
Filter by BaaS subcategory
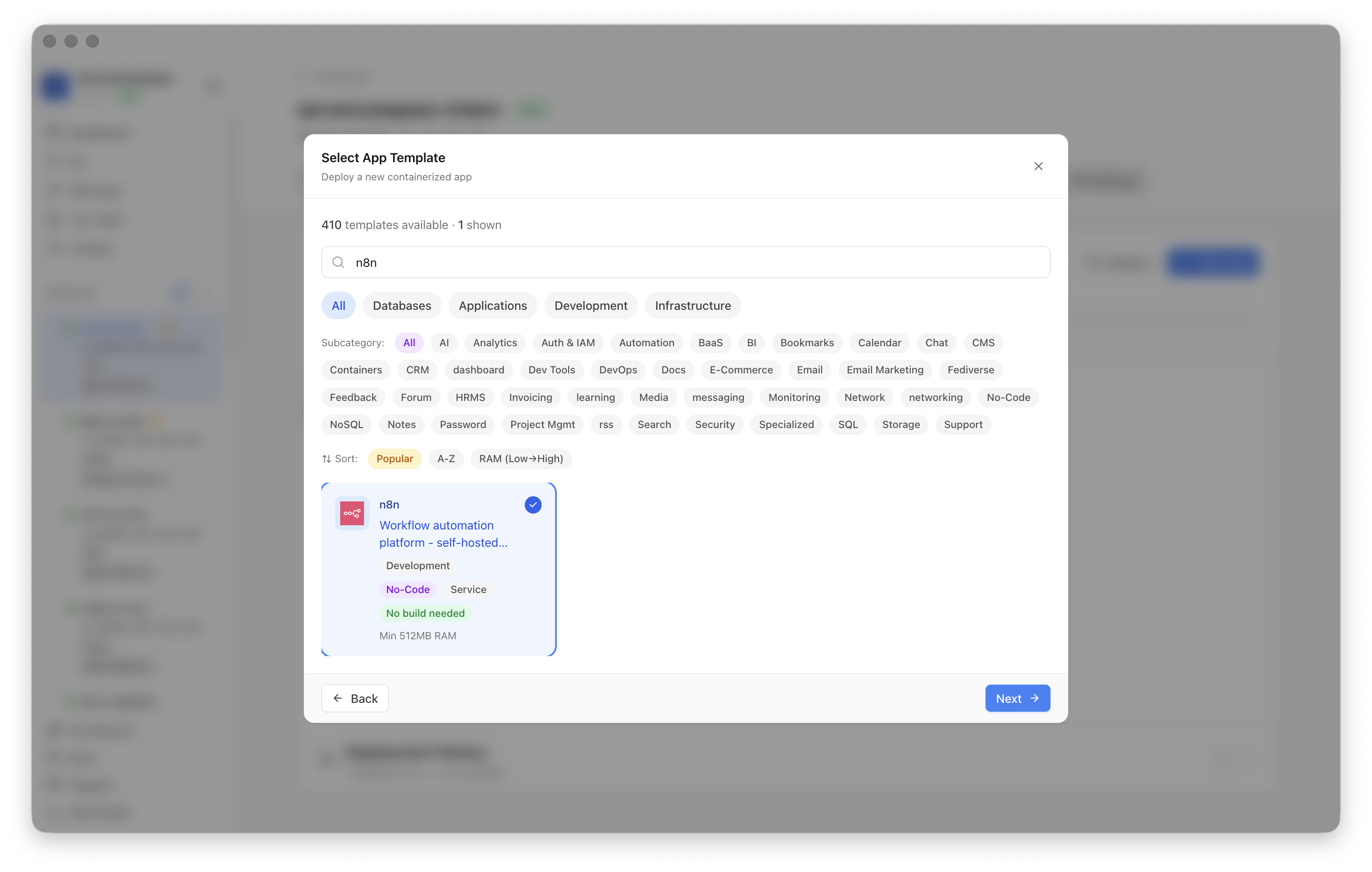[710, 343]
